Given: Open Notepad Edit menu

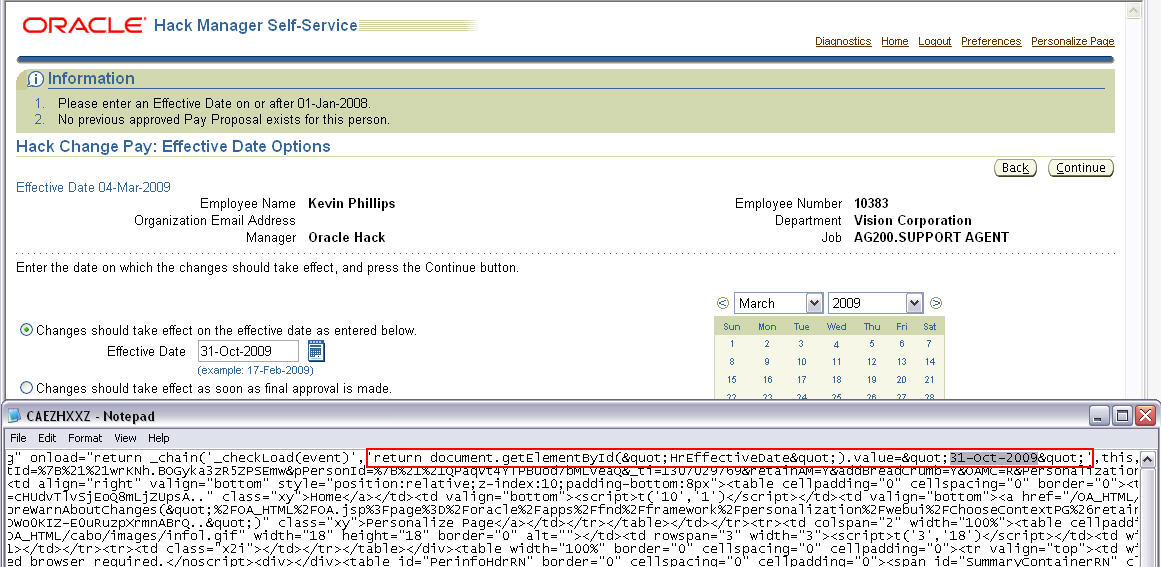Looking at the screenshot, I should pyautogui.click(x=47, y=438).
